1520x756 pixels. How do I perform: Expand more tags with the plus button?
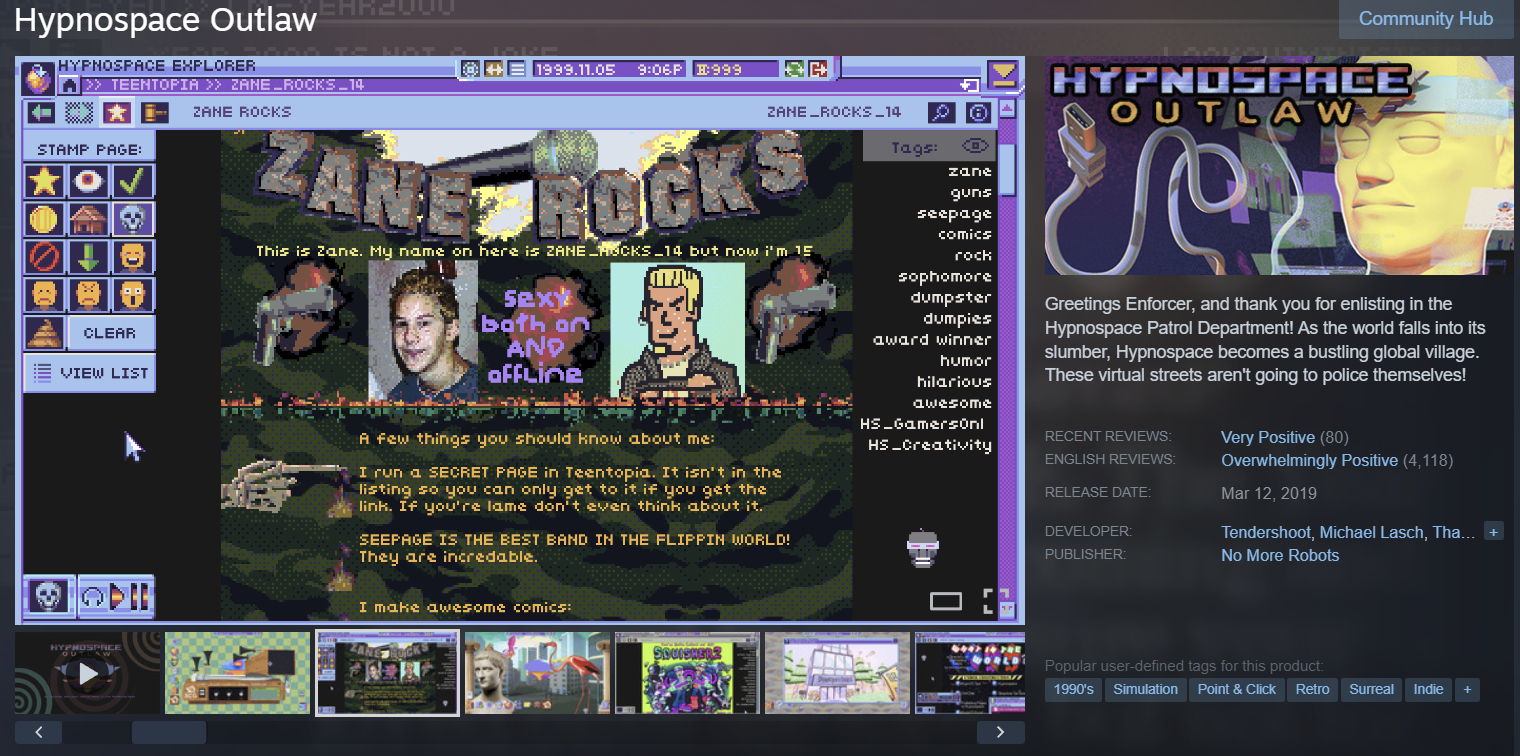(x=1467, y=689)
